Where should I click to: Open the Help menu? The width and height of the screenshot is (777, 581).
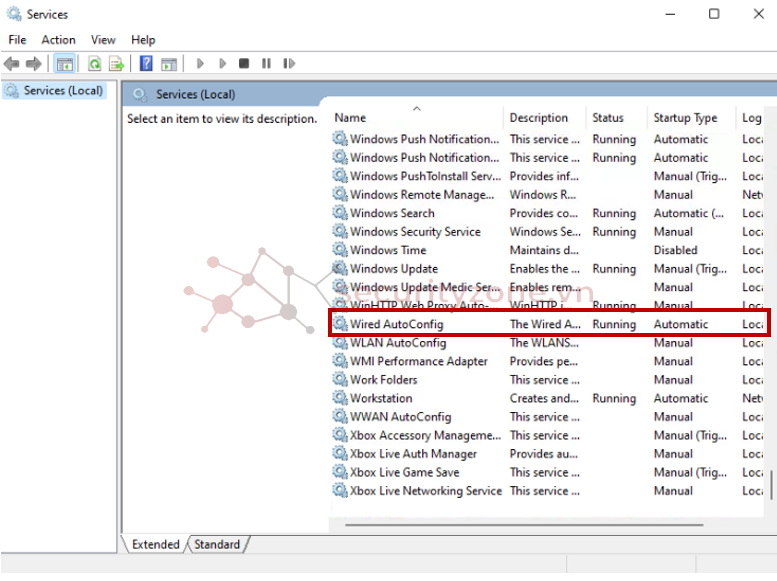pos(143,40)
